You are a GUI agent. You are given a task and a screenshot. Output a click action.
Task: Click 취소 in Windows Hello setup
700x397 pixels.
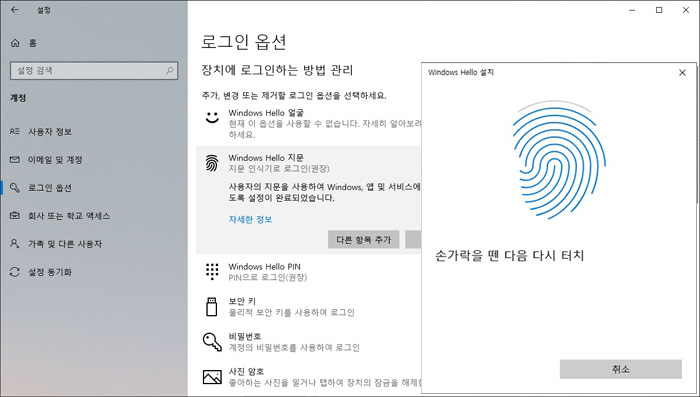click(621, 369)
